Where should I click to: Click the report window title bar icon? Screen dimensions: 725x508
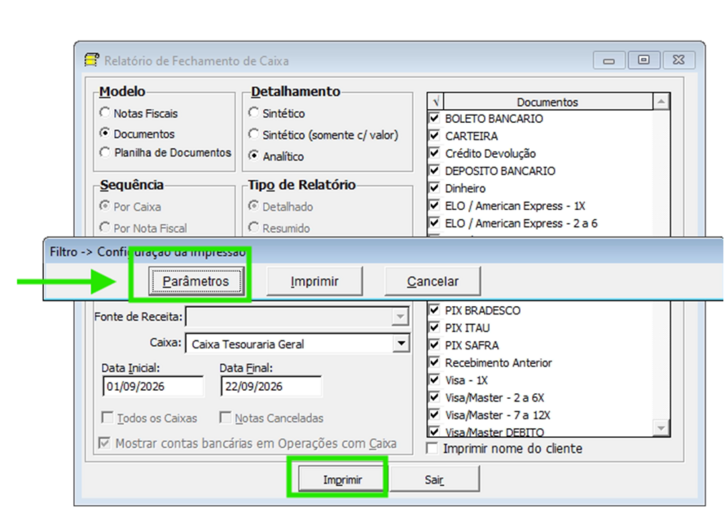(x=92, y=60)
